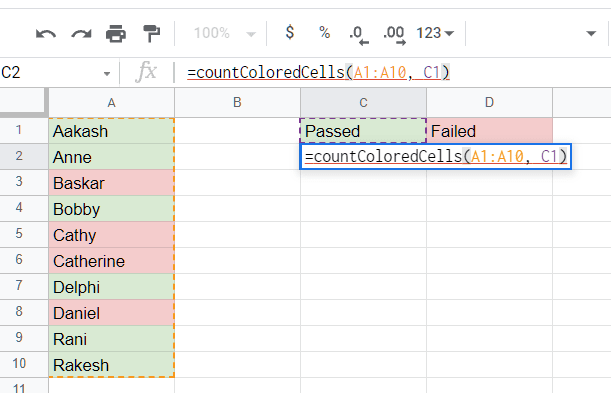The width and height of the screenshot is (611, 393).
Task: Click the red Failed cell
Action: click(x=489, y=131)
